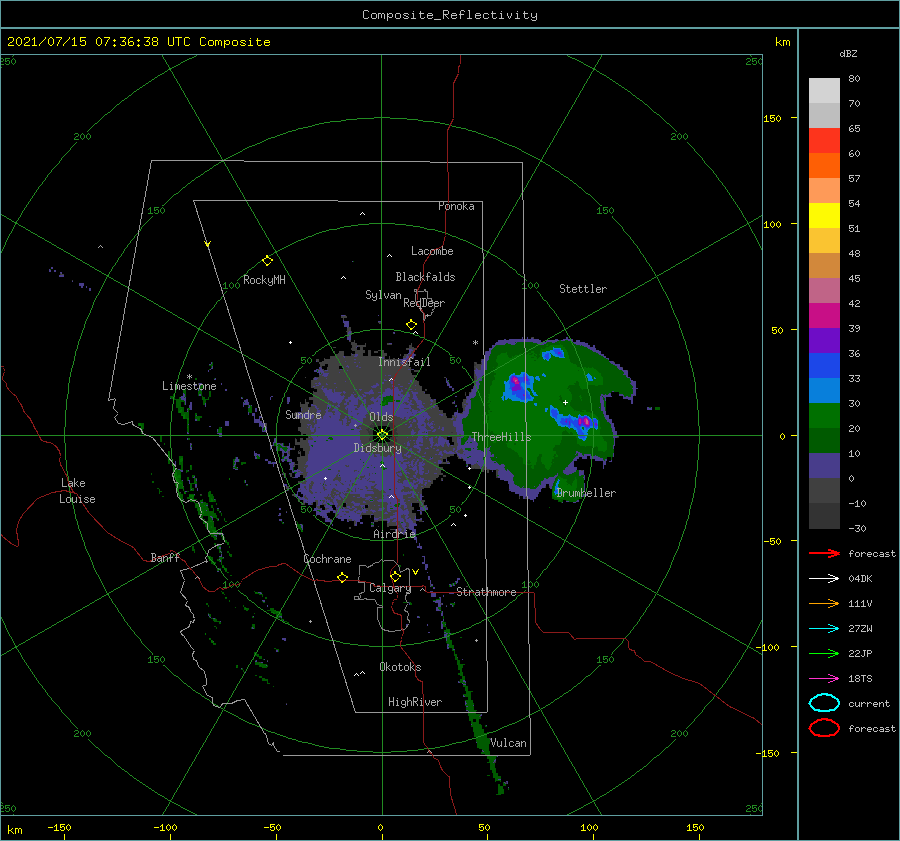Click the Calgary city label
The height and width of the screenshot is (841, 900).
point(390,588)
